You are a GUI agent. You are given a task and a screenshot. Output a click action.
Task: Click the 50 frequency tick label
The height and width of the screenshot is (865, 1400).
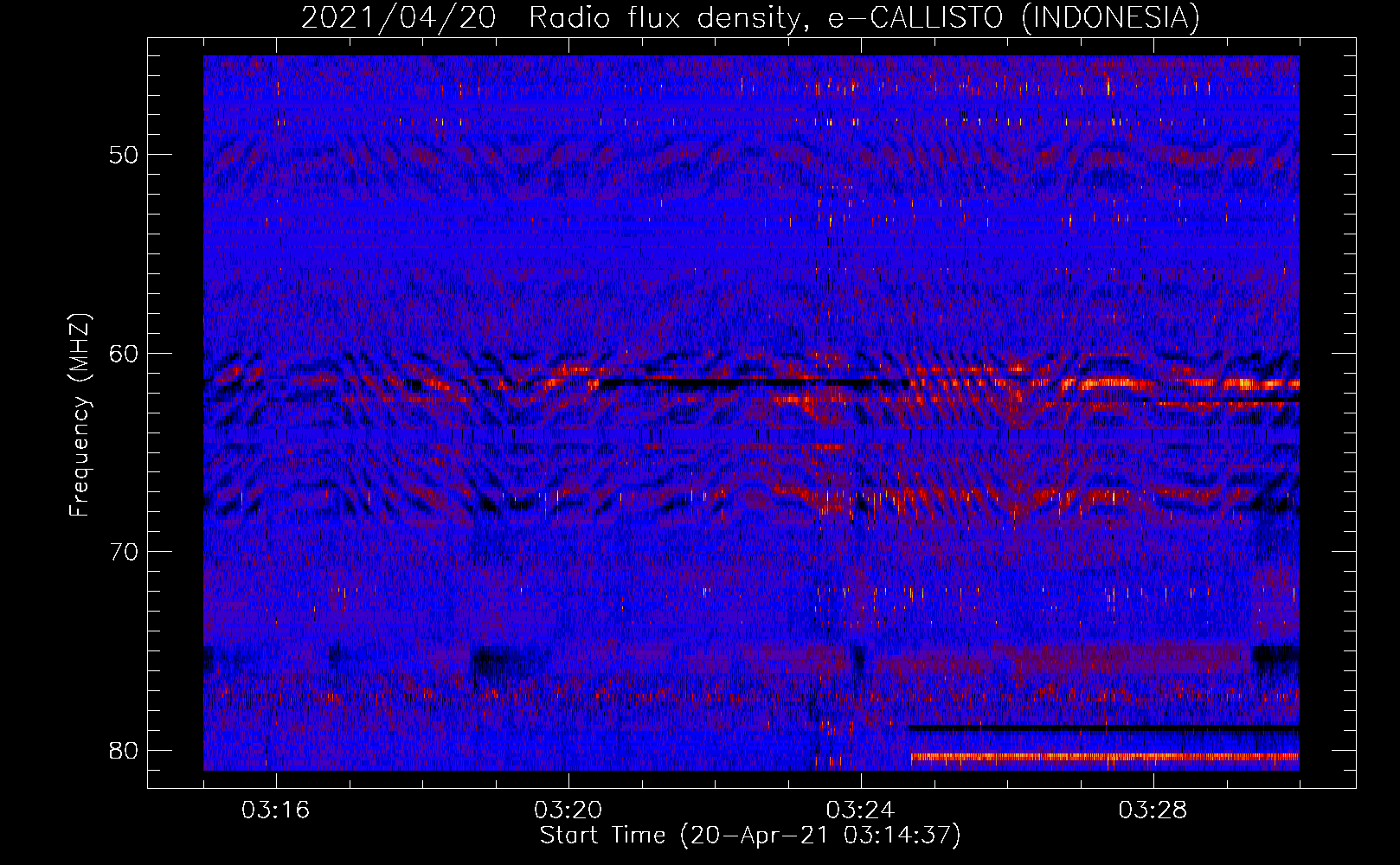tap(124, 155)
